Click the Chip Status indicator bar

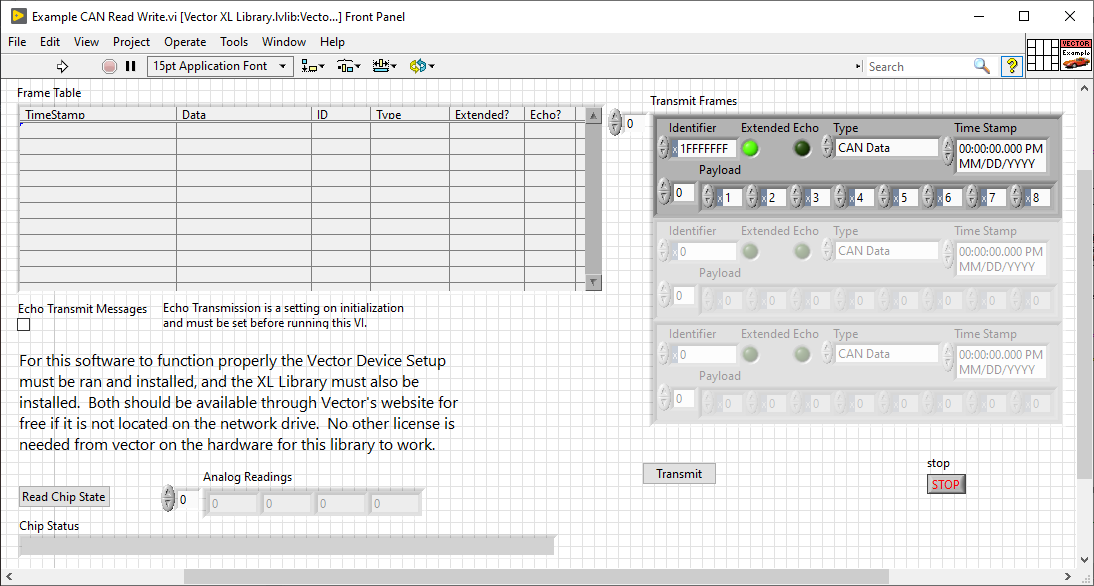point(287,546)
